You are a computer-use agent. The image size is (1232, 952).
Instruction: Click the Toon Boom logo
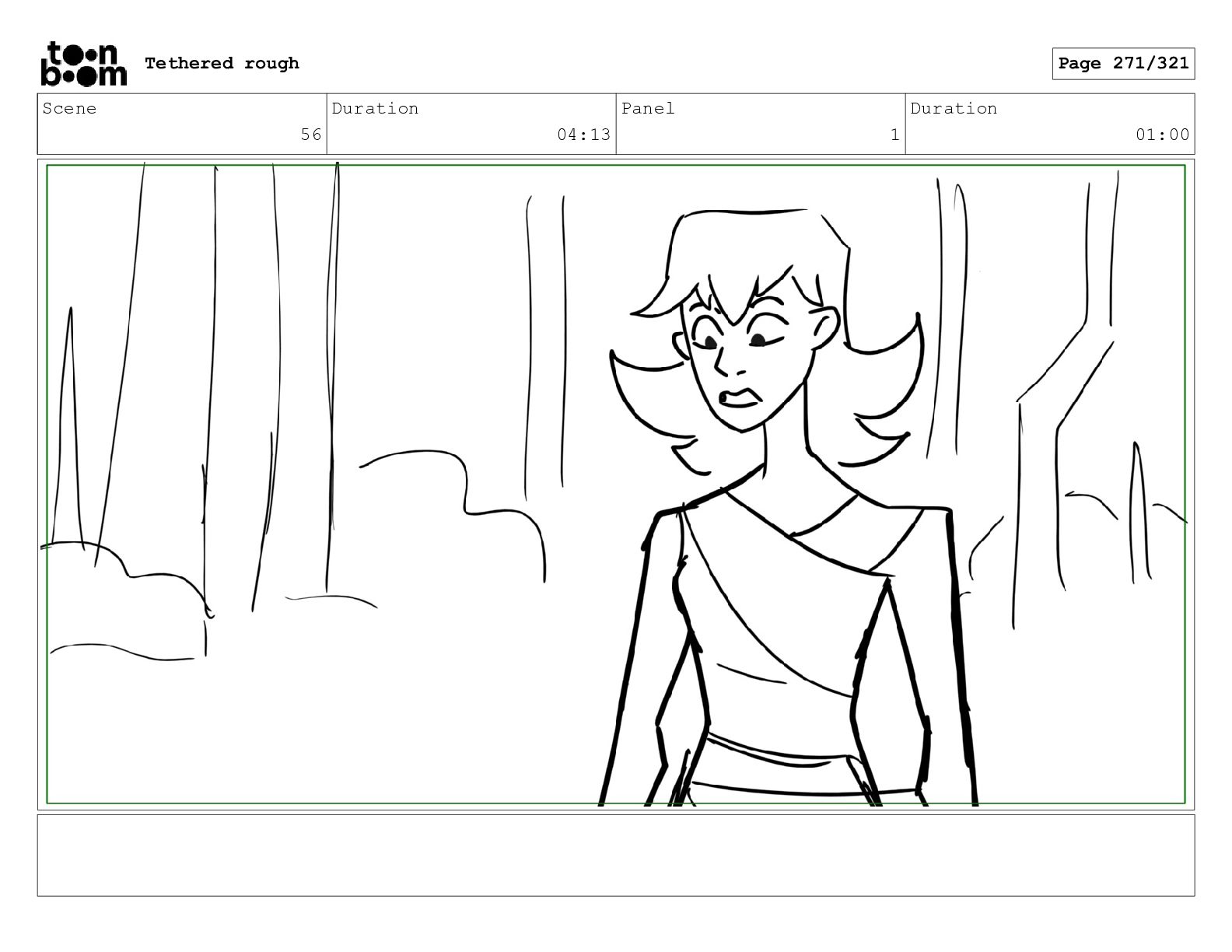(83, 63)
